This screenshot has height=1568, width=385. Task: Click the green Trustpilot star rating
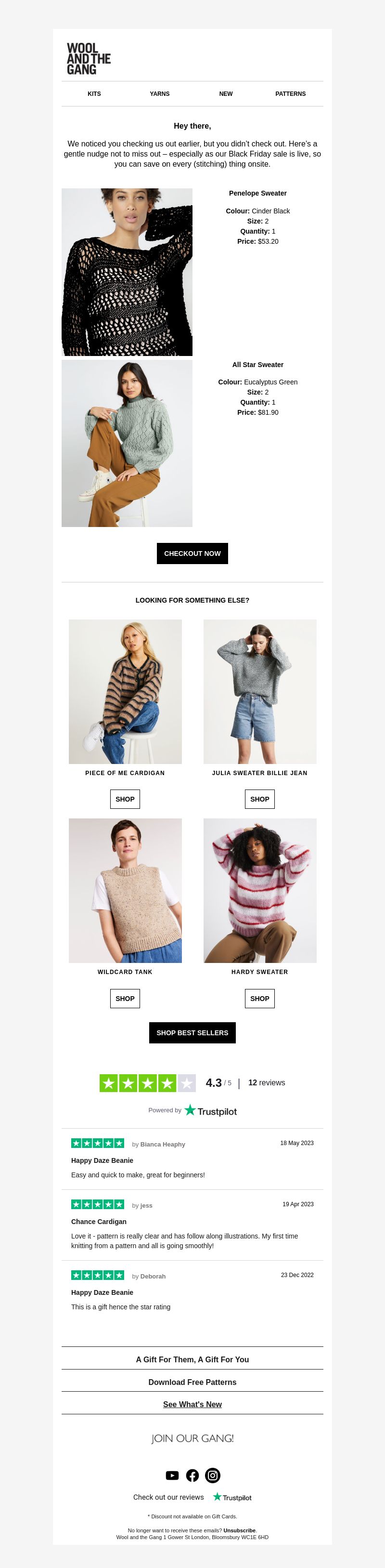click(148, 1082)
